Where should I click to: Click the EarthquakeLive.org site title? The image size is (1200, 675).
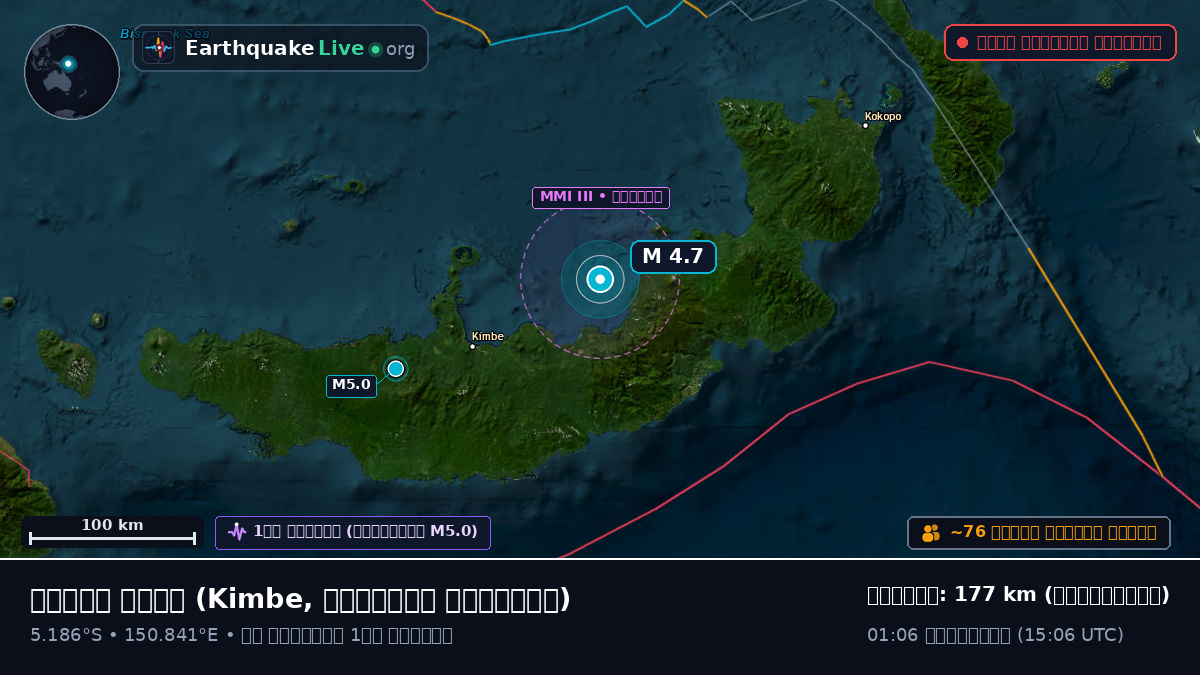[299, 48]
